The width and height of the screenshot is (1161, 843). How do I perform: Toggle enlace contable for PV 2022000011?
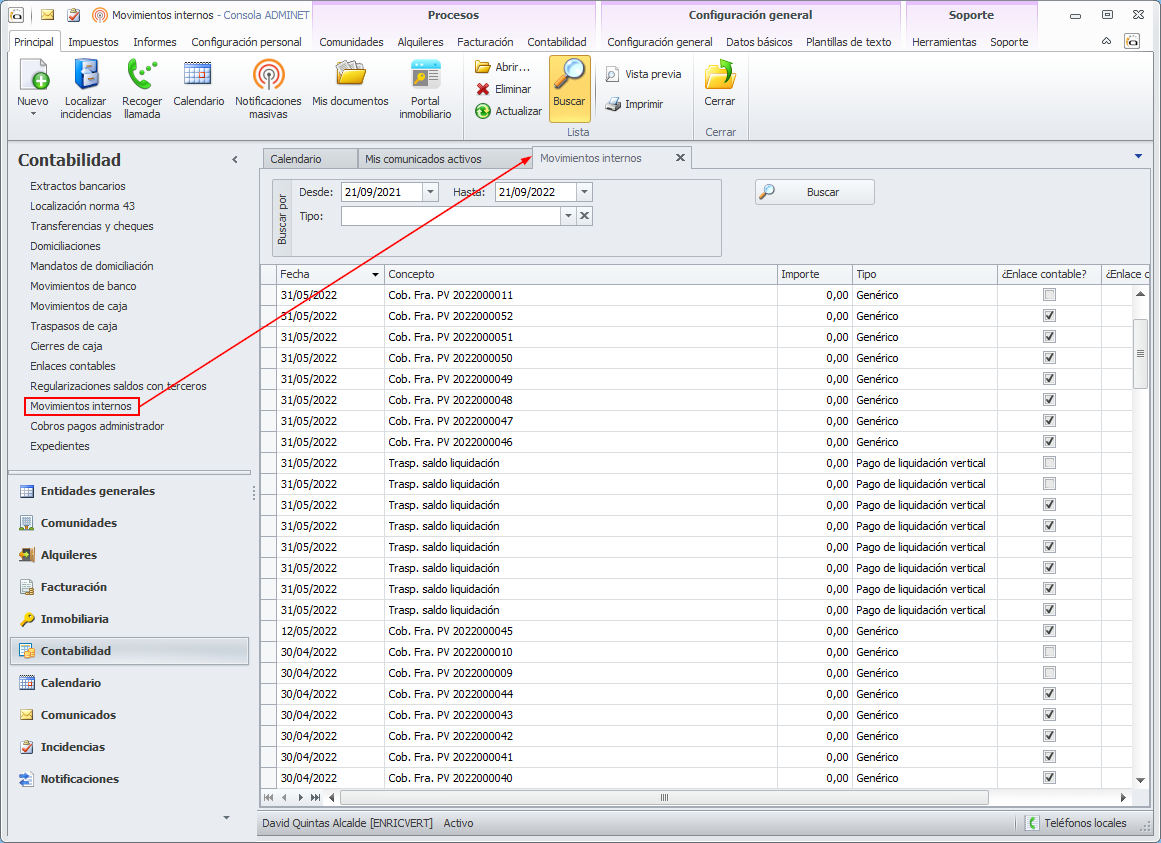1049,295
